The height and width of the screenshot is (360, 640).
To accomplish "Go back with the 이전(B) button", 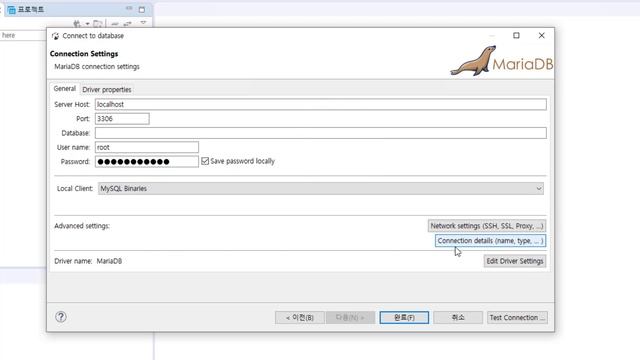I will (x=300, y=318).
